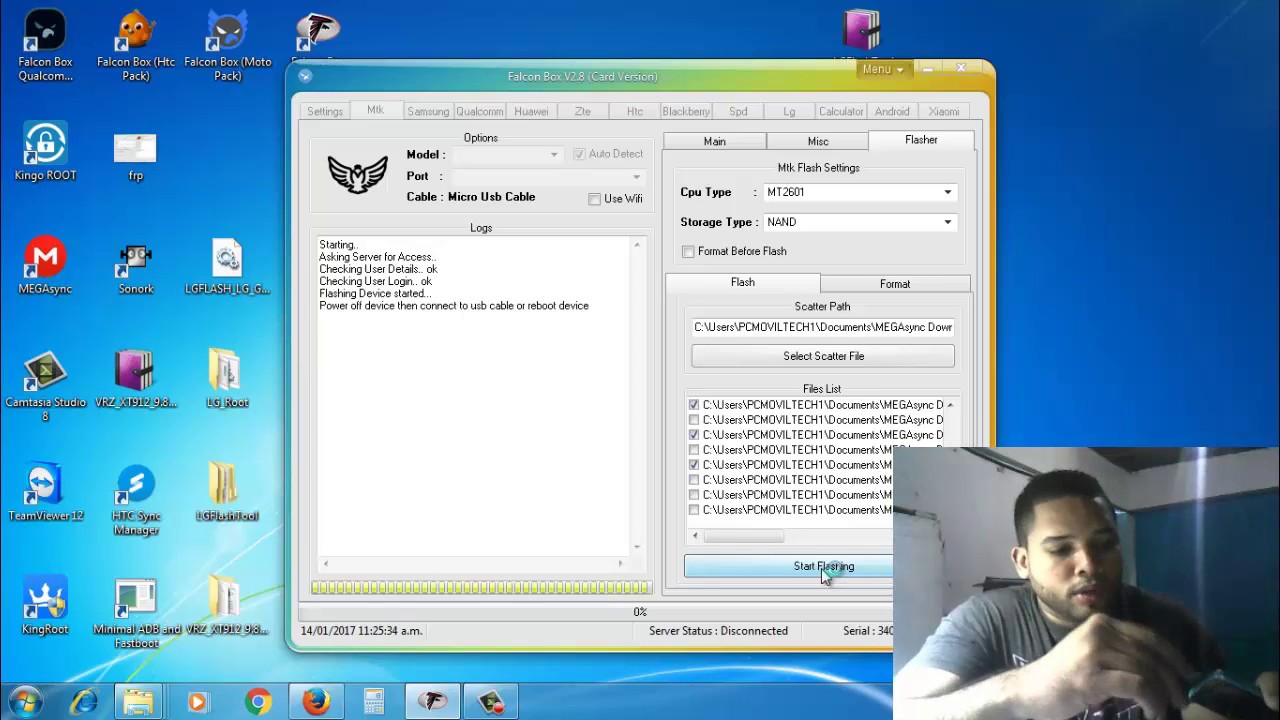This screenshot has height=720, width=1280.
Task: Open Sonork desktop shortcut
Action: pyautogui.click(x=136, y=266)
